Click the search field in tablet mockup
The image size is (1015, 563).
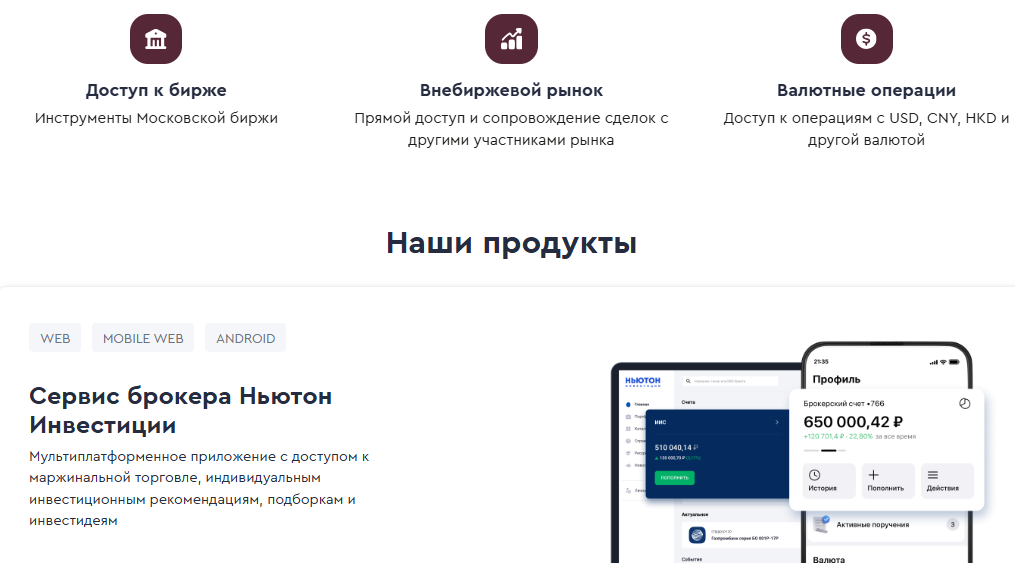(730, 381)
